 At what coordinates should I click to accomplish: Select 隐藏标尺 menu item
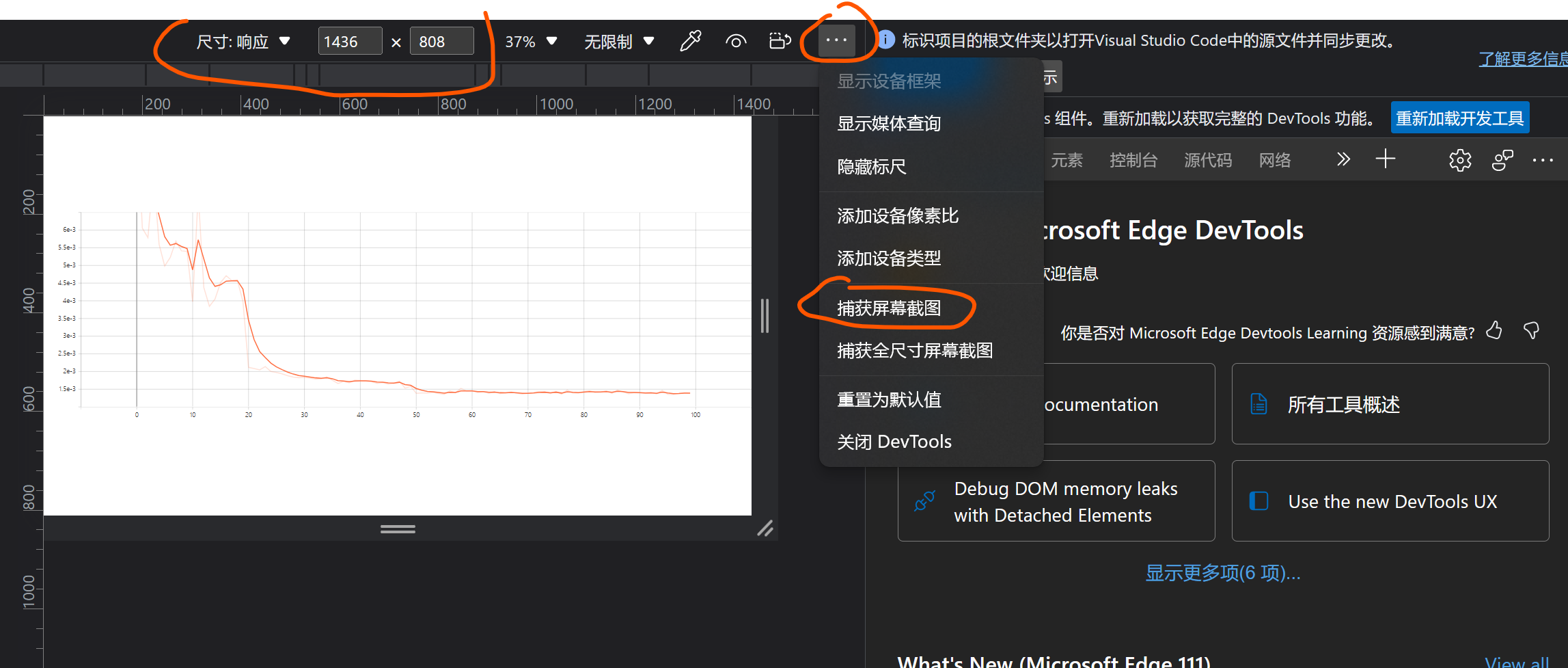point(931,167)
